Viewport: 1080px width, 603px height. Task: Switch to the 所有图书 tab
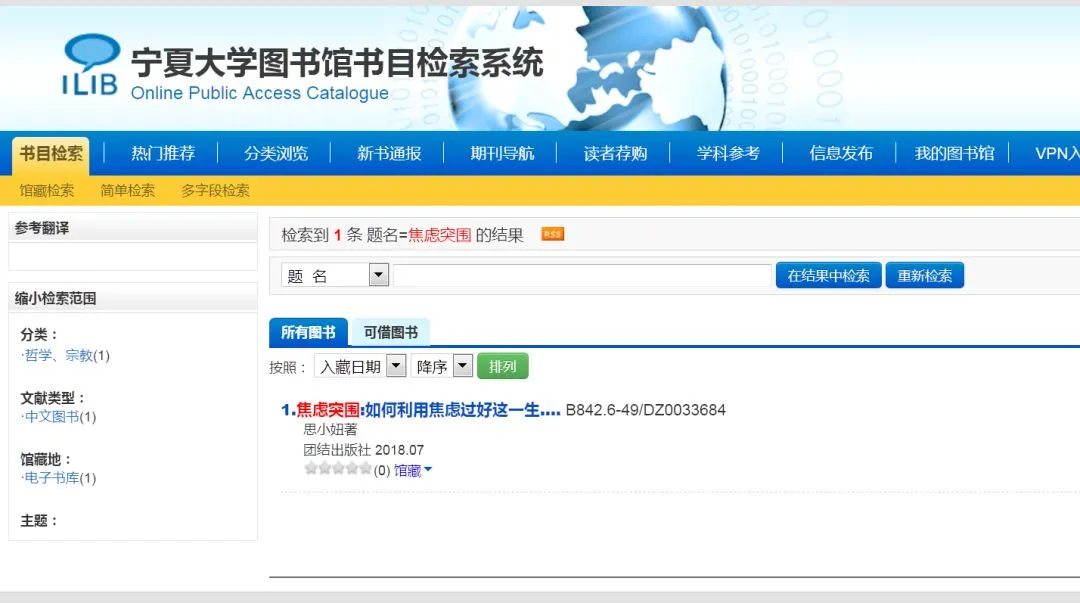pos(308,332)
